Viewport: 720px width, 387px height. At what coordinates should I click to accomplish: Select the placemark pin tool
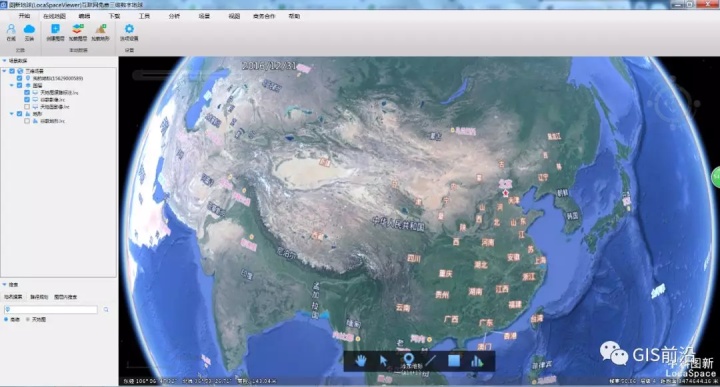[408, 359]
